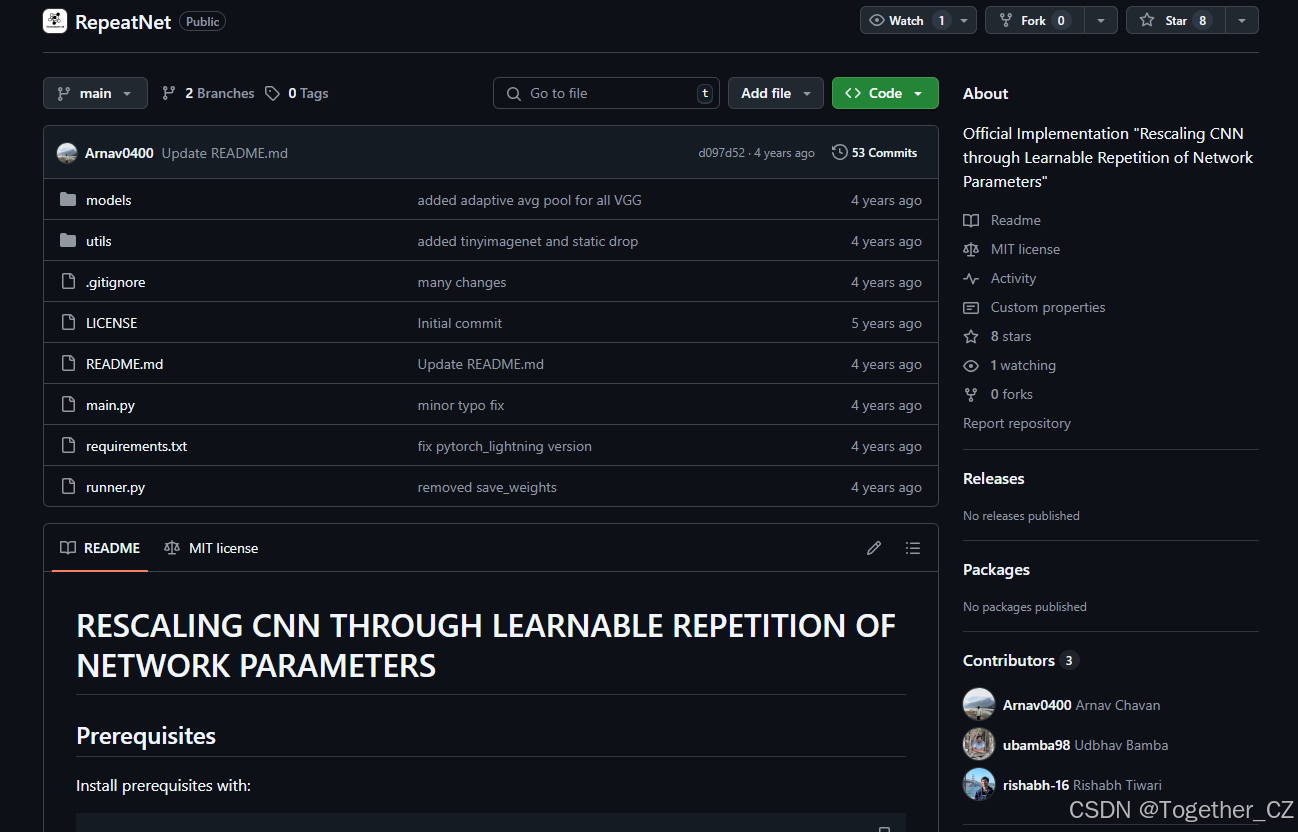The height and width of the screenshot is (832, 1298).
Task: Click the MIT license scale icon in About
Action: click(x=971, y=249)
